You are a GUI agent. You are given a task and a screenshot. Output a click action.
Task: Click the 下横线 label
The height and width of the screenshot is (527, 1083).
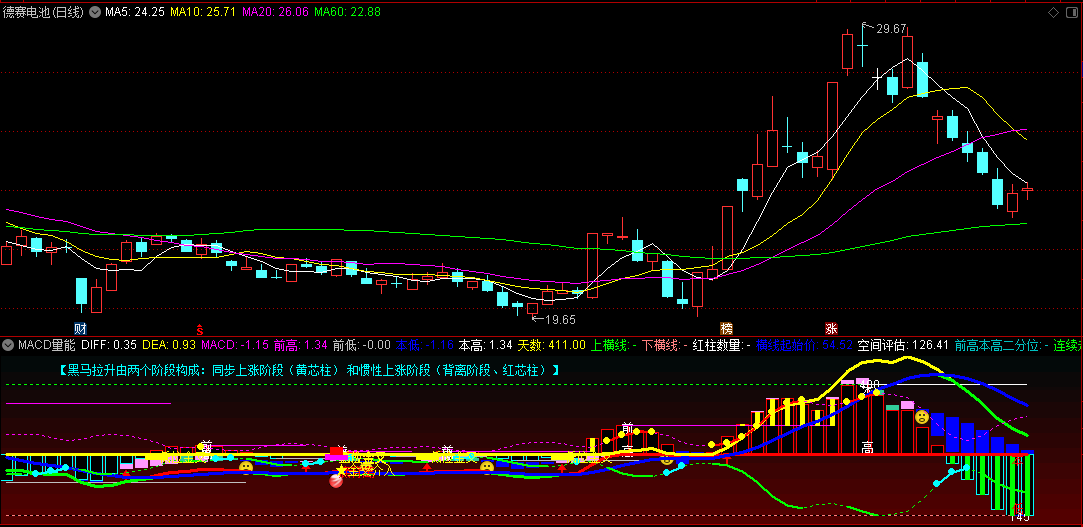click(660, 345)
